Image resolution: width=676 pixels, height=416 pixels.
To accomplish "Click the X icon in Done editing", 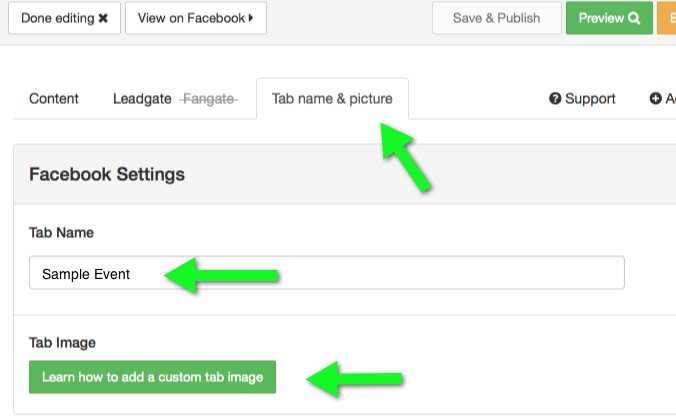I will coord(103,18).
